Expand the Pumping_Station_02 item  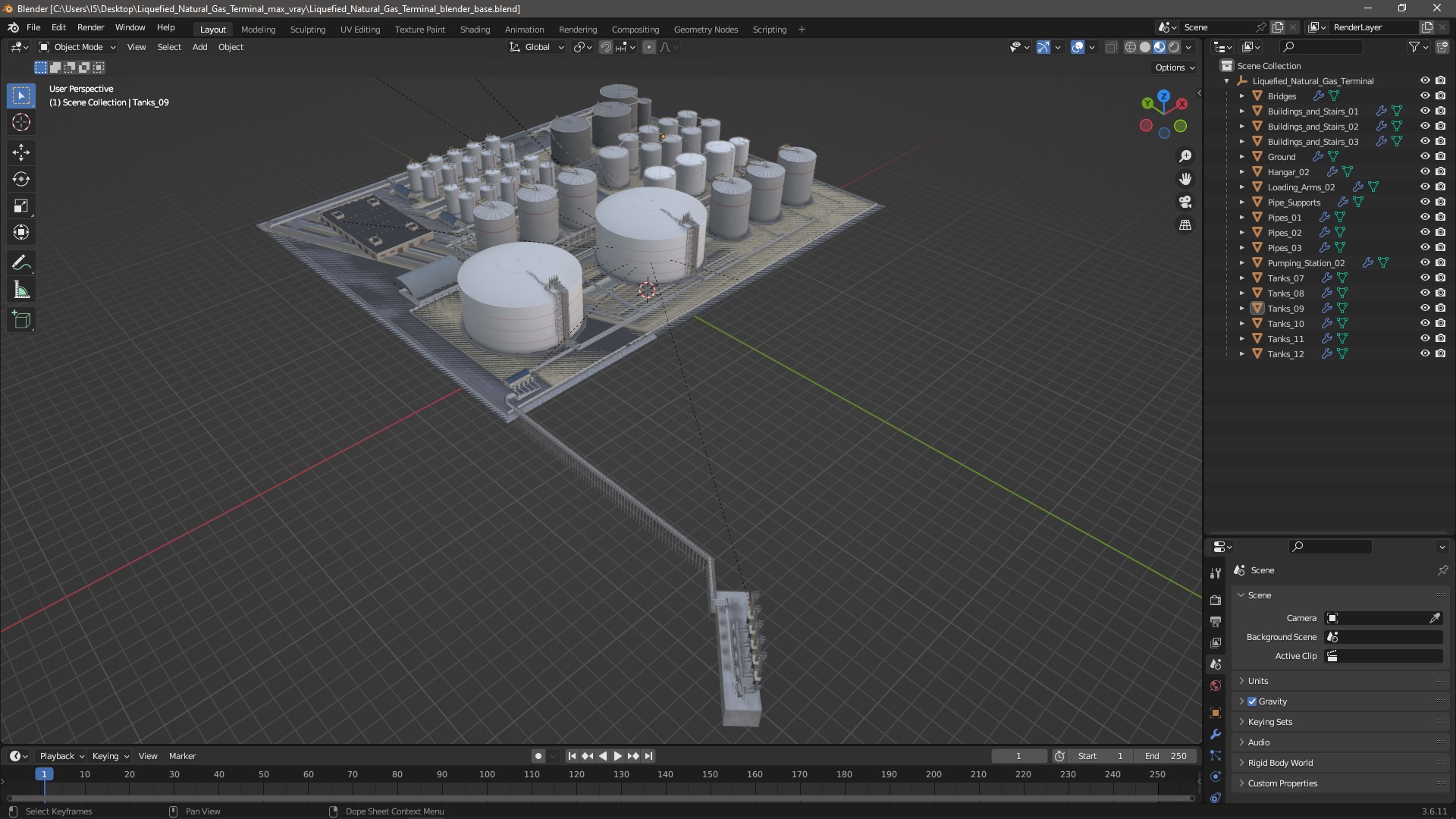click(1241, 263)
